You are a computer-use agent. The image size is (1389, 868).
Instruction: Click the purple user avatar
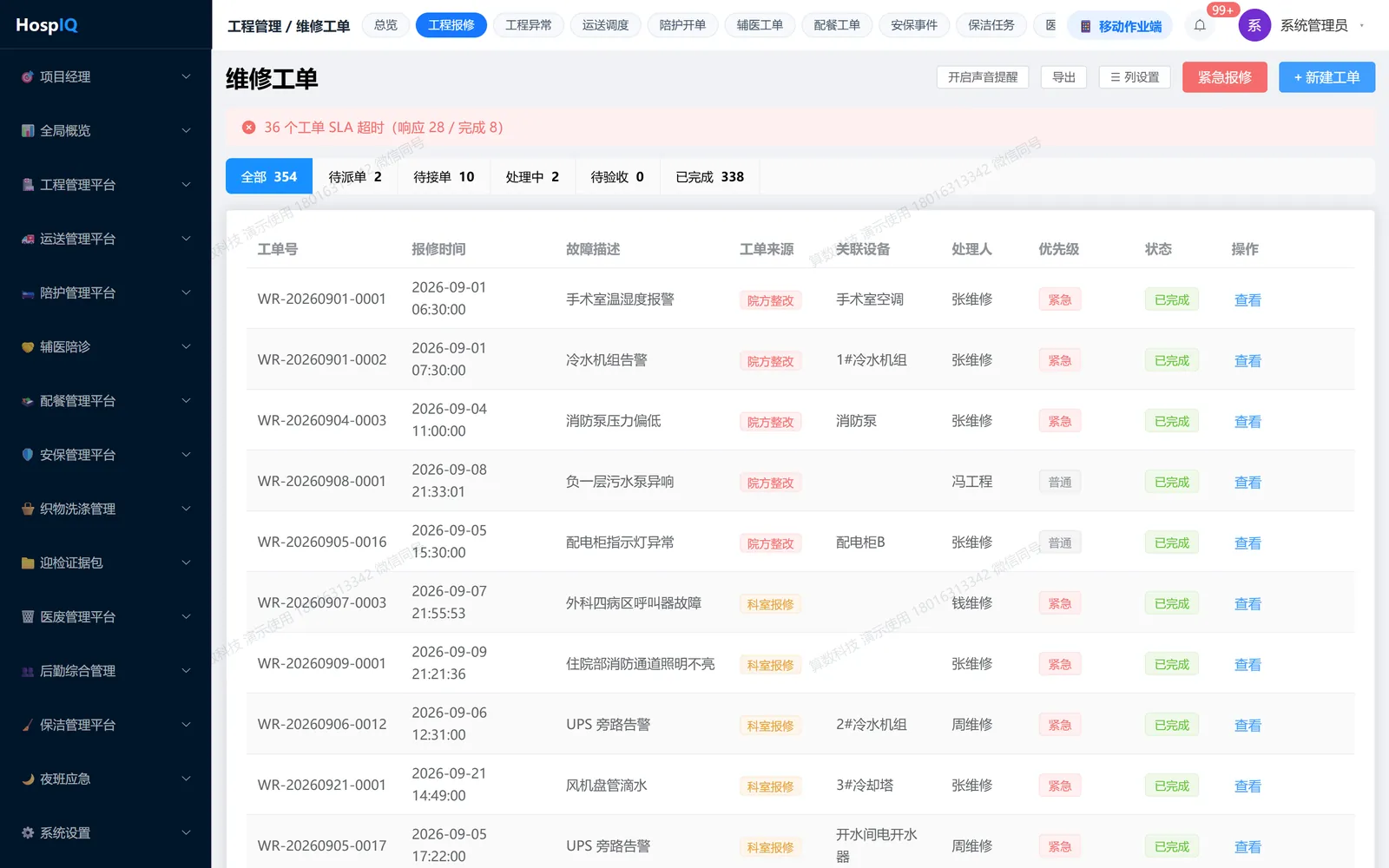coord(1254,25)
